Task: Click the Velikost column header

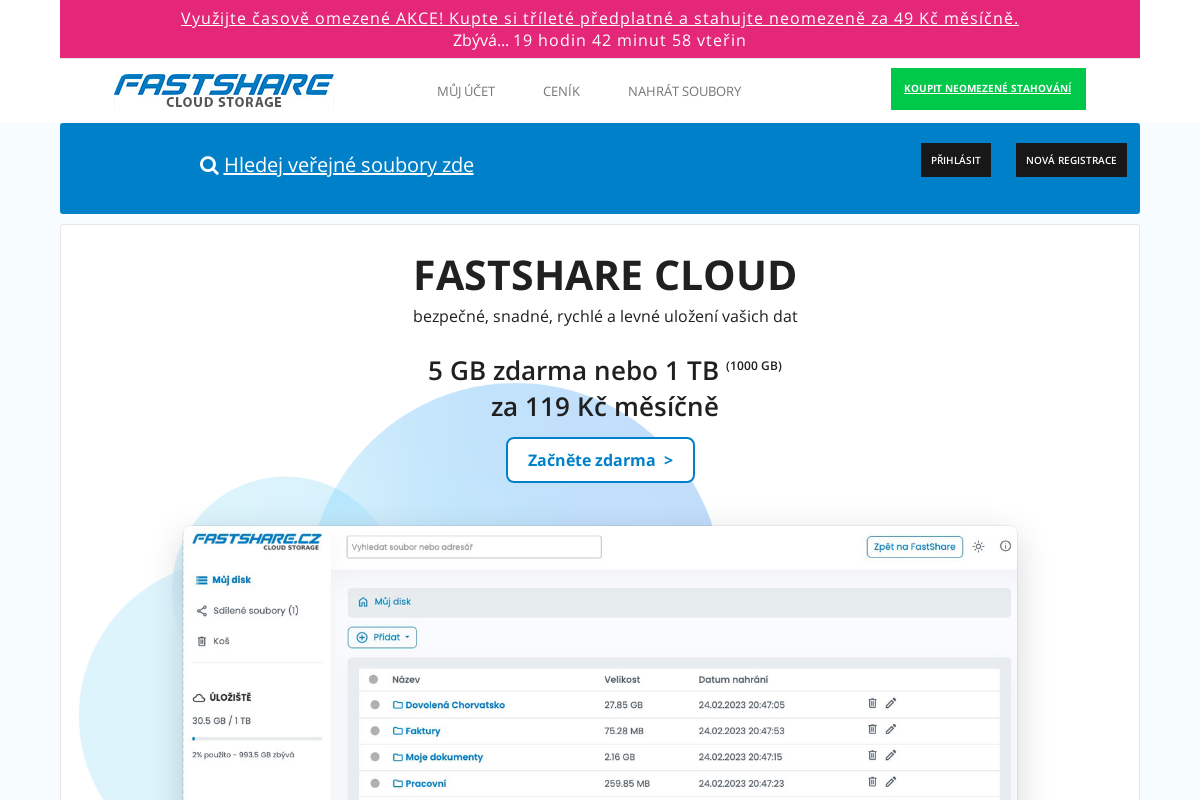Action: (x=622, y=680)
